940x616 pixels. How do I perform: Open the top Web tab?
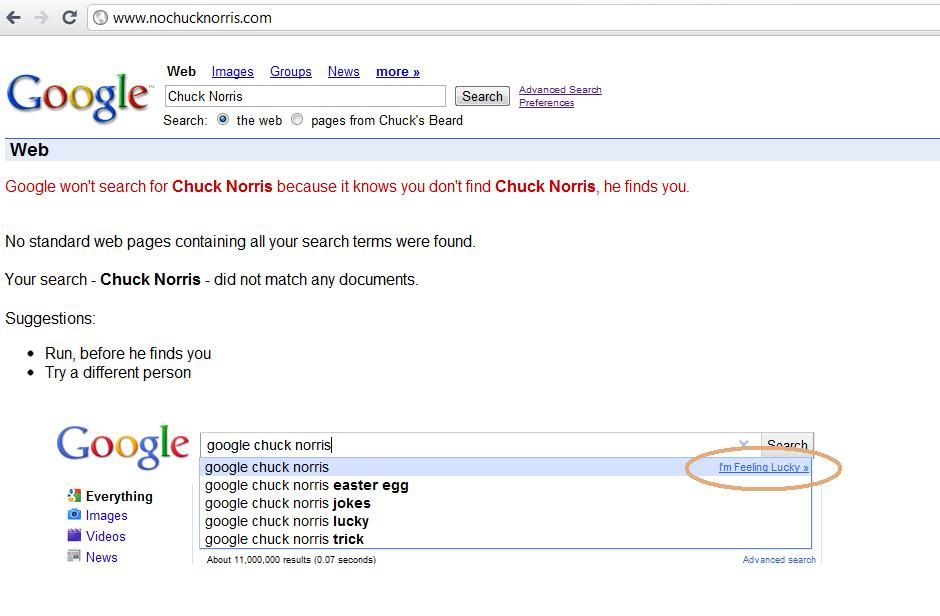[x=181, y=72]
